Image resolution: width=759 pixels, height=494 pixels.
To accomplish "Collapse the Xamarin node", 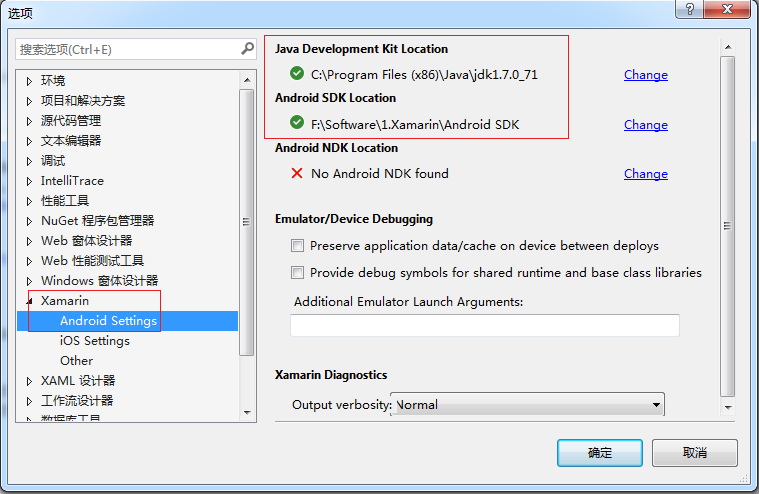I will (x=30, y=302).
